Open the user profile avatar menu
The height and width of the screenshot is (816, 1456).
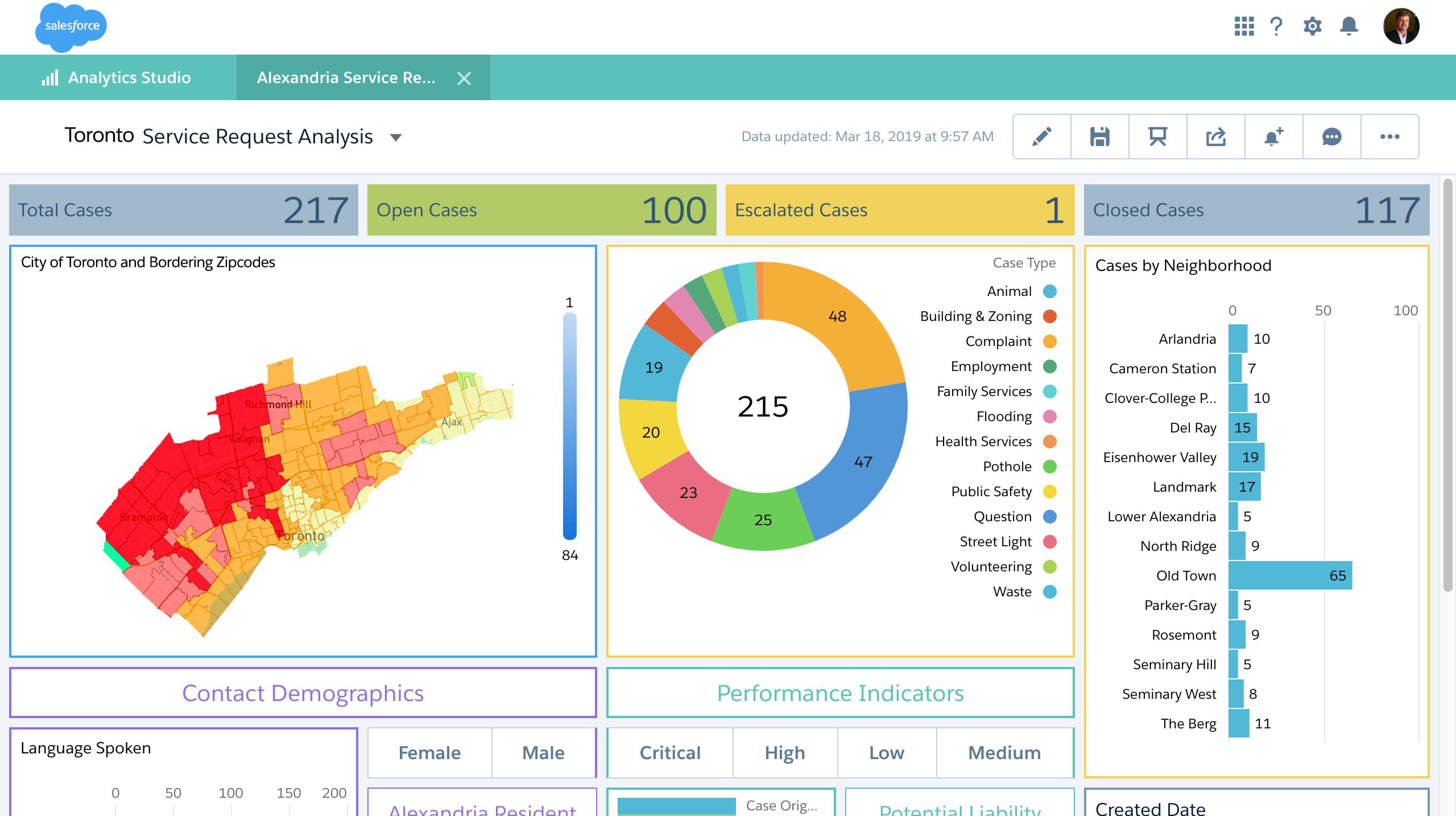[x=1401, y=26]
